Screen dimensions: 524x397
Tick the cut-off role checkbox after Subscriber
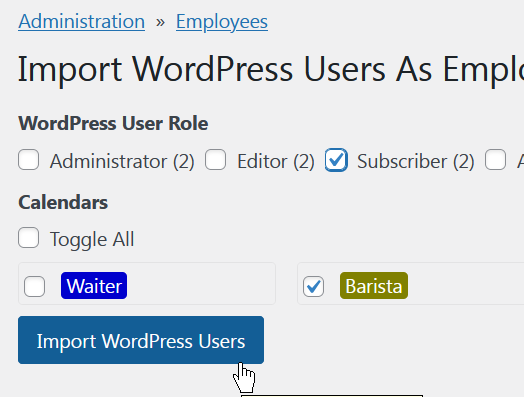(x=496, y=160)
